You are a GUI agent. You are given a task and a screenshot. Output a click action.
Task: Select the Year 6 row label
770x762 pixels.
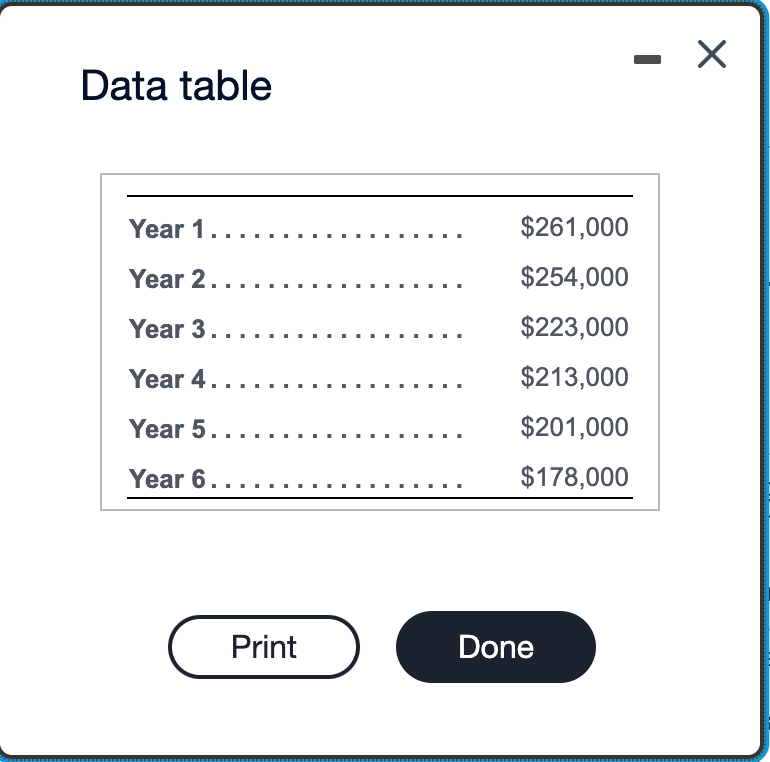(x=166, y=479)
